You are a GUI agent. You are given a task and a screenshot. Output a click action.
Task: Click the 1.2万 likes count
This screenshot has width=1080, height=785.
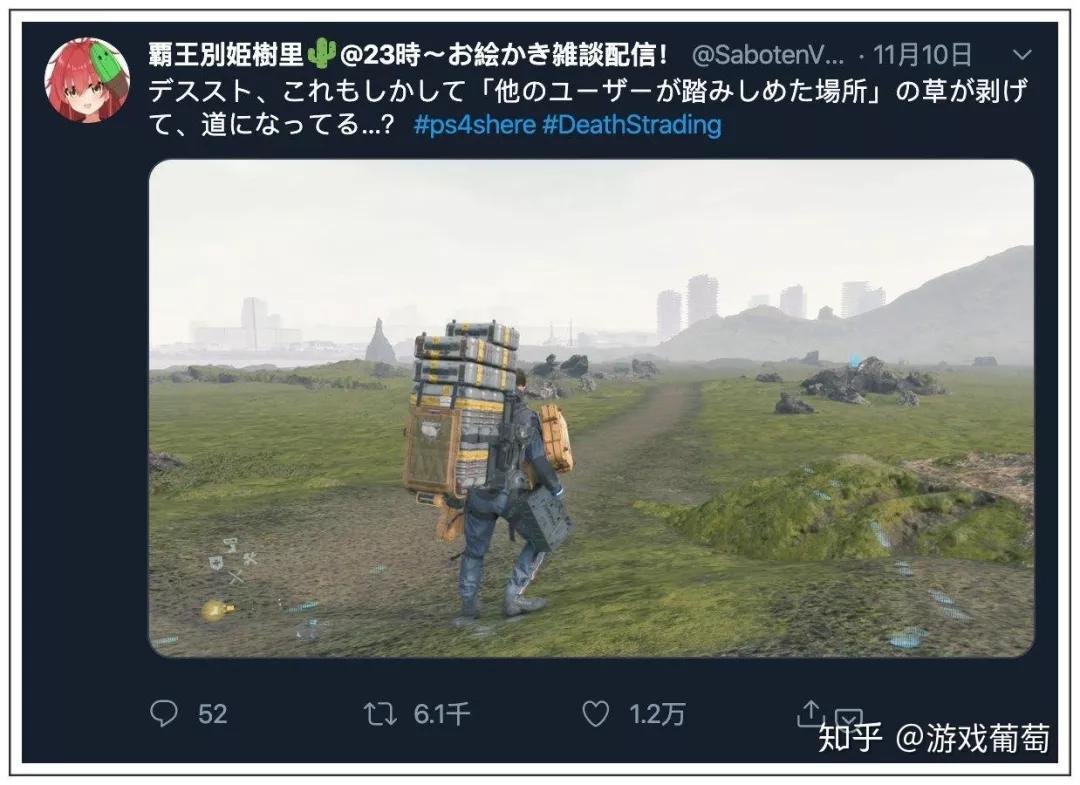click(657, 714)
